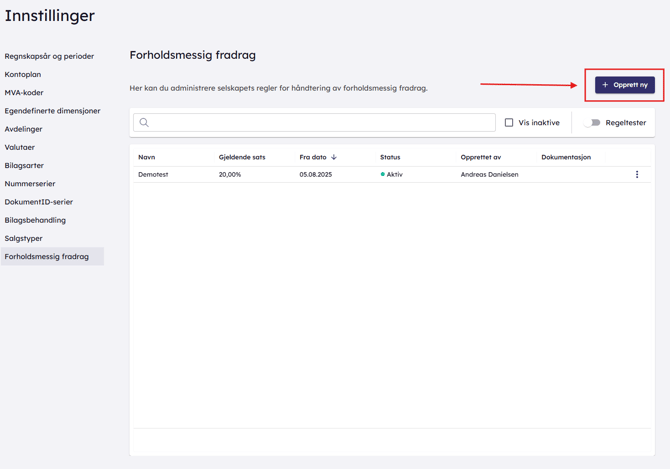
Task: Enable the Vis inaktive checkbox
Action: click(x=509, y=123)
